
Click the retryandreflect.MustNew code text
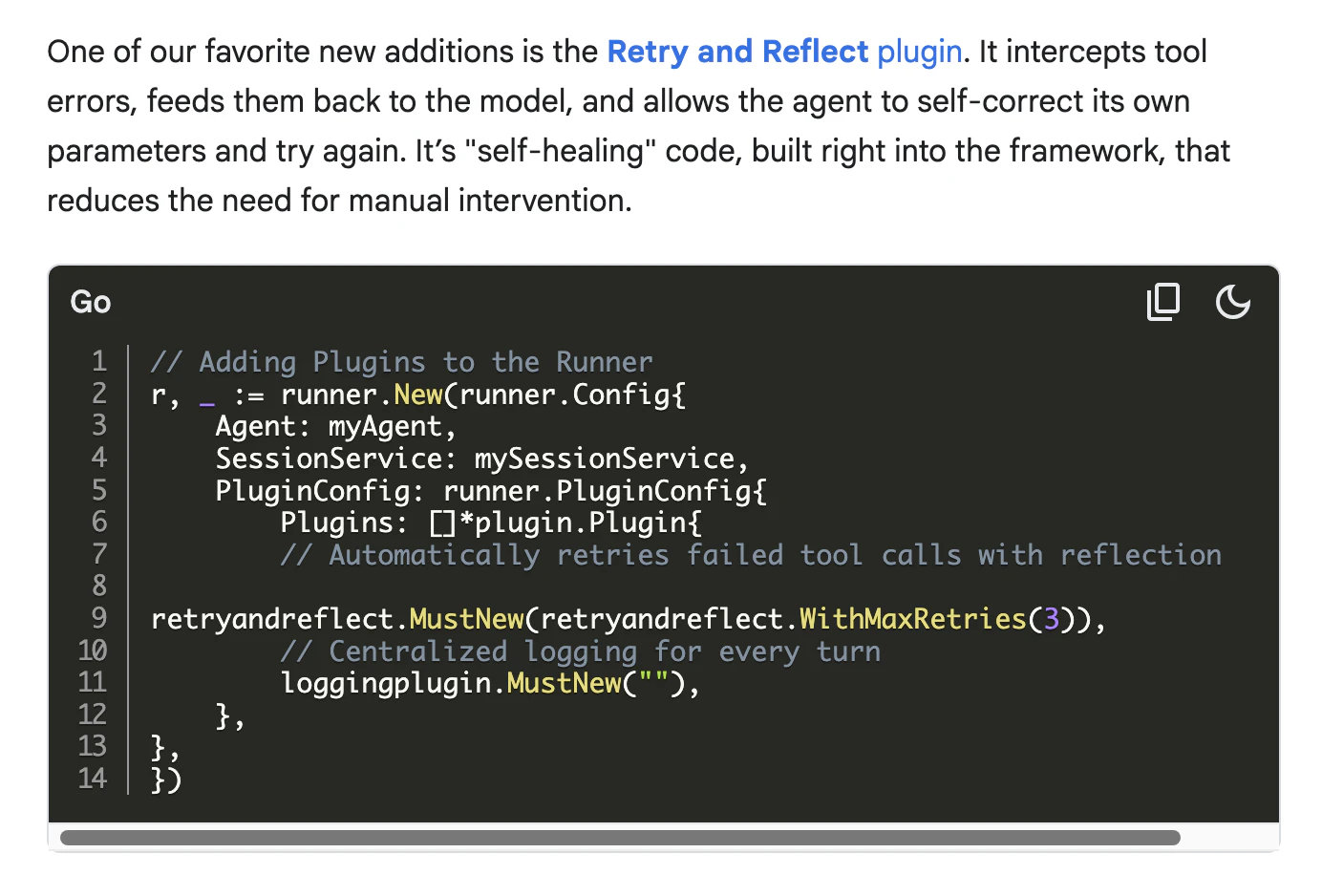click(x=337, y=619)
